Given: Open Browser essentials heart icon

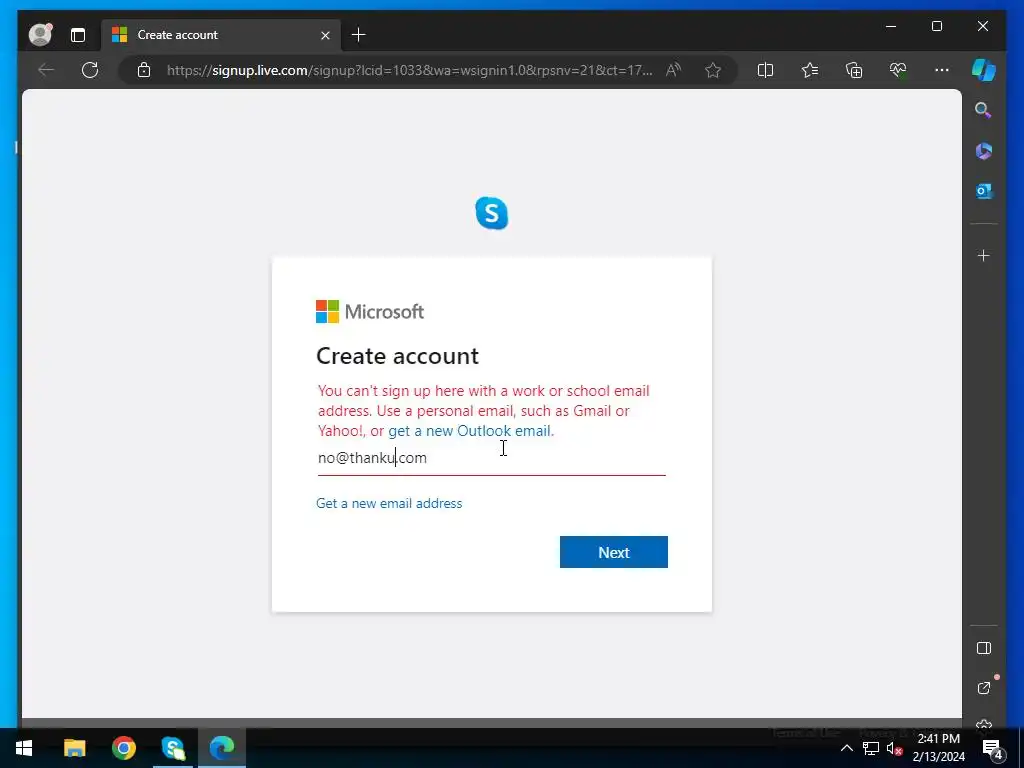Looking at the screenshot, I should pyautogui.click(x=898, y=70).
